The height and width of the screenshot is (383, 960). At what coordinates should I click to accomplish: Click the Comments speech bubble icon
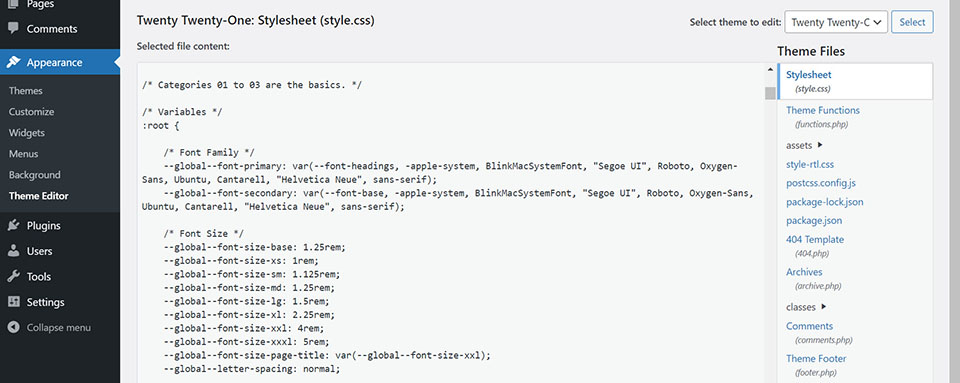pyautogui.click(x=13, y=28)
